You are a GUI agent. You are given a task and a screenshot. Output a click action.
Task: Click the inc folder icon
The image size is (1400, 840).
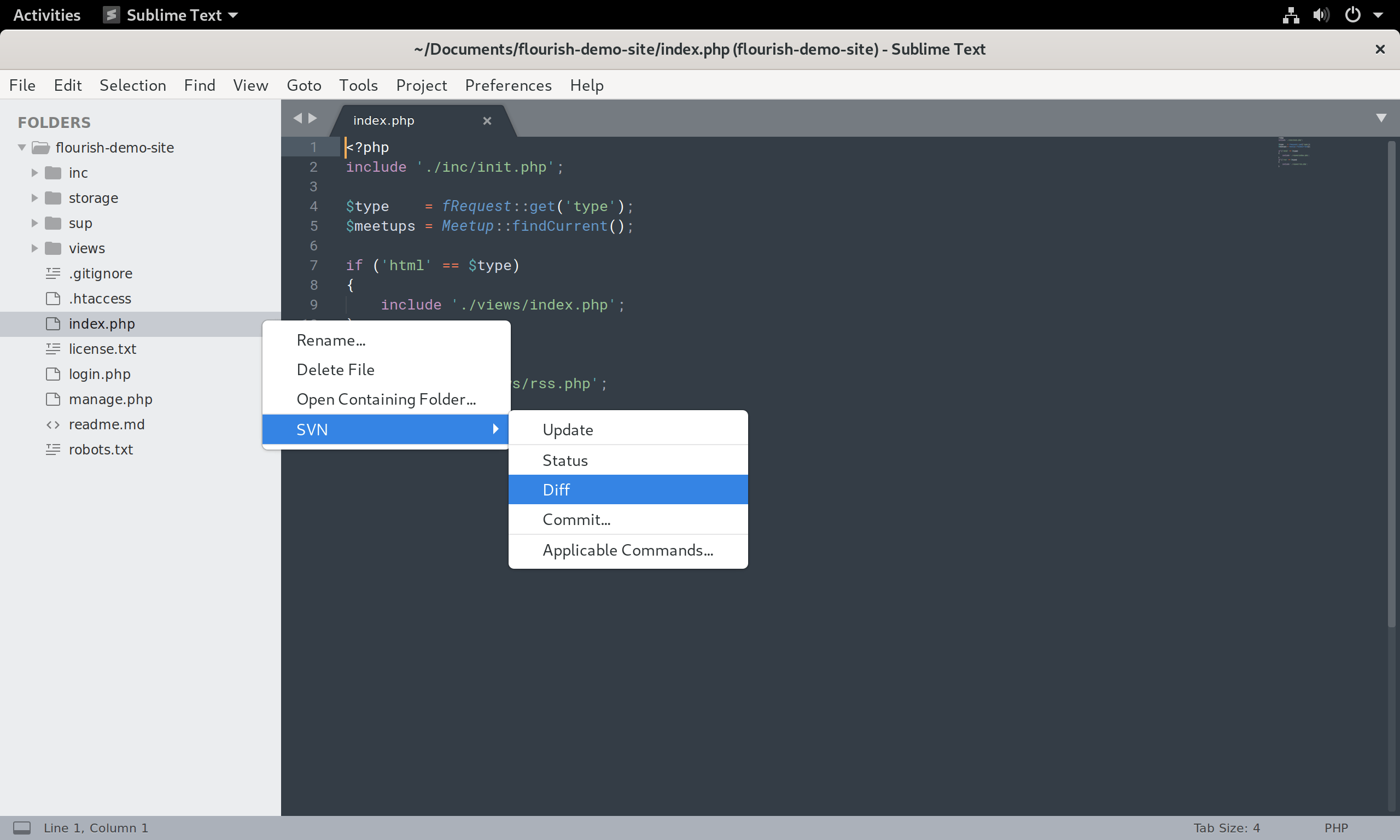[x=52, y=173]
